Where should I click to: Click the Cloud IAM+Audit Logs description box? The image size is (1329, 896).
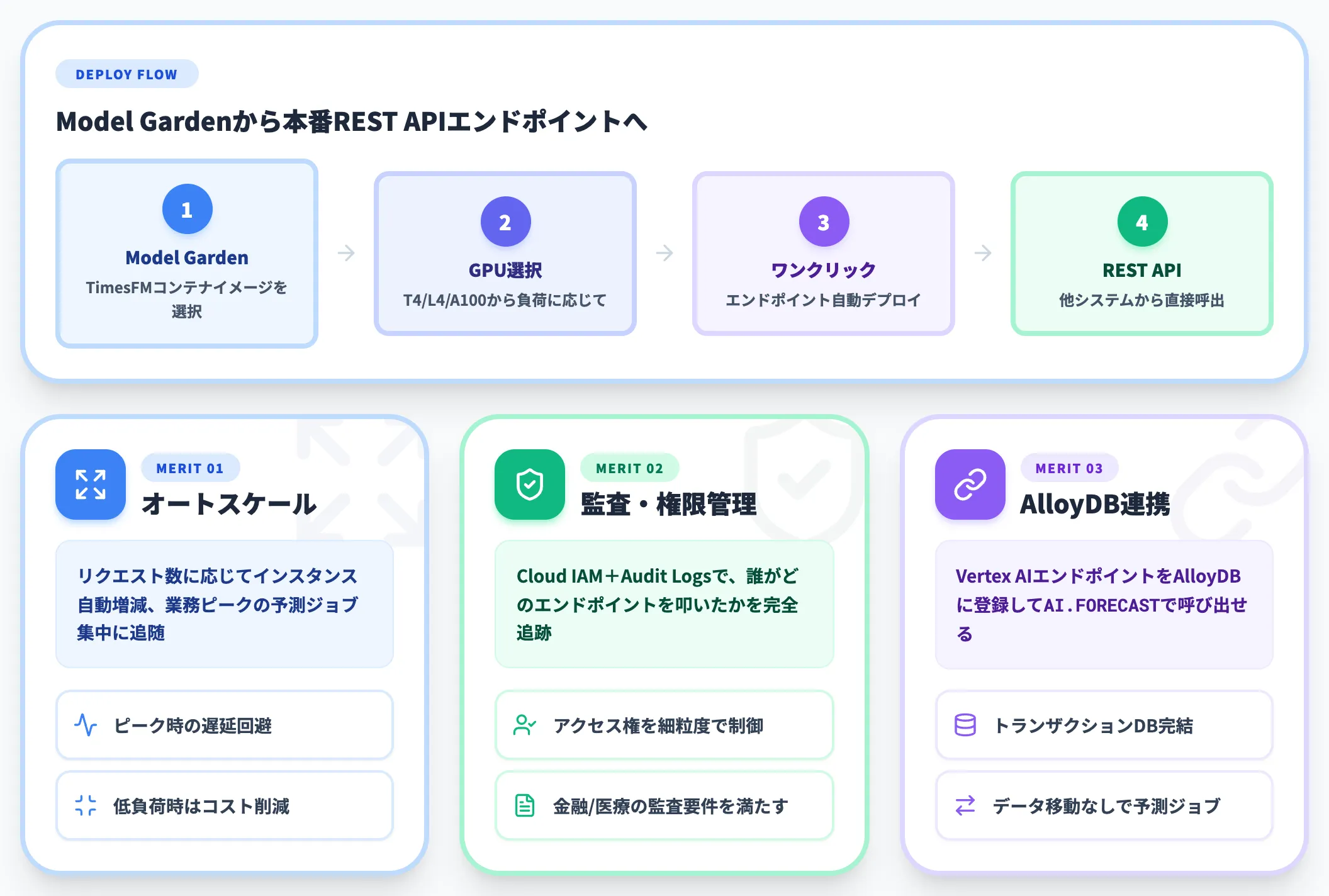coord(664,604)
